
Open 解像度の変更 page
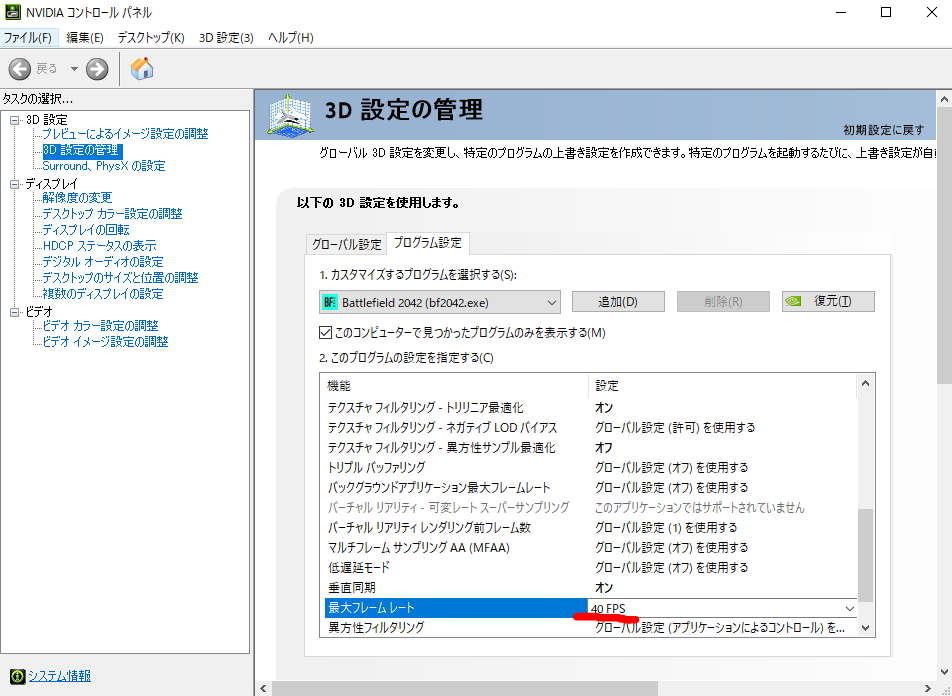coord(77,197)
